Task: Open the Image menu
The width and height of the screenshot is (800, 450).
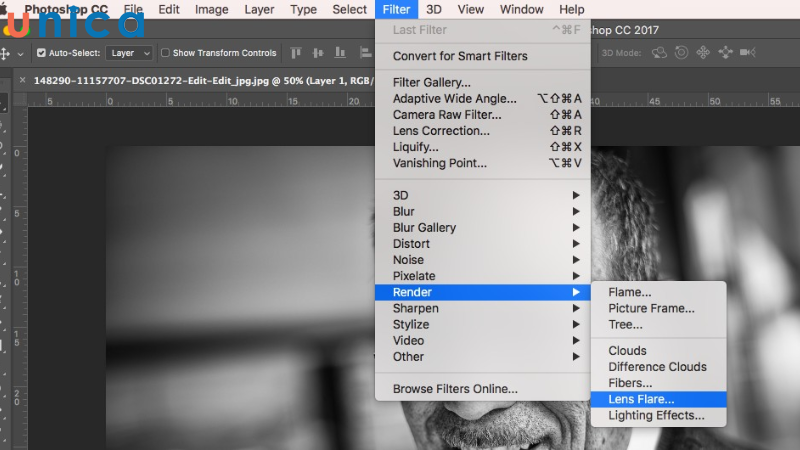Action: coord(211,10)
